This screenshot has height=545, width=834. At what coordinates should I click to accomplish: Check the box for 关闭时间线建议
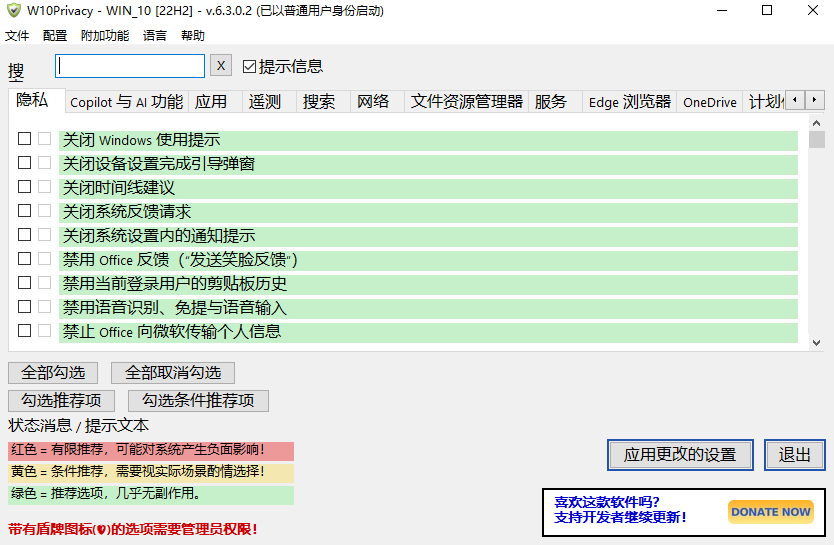[x=24, y=187]
